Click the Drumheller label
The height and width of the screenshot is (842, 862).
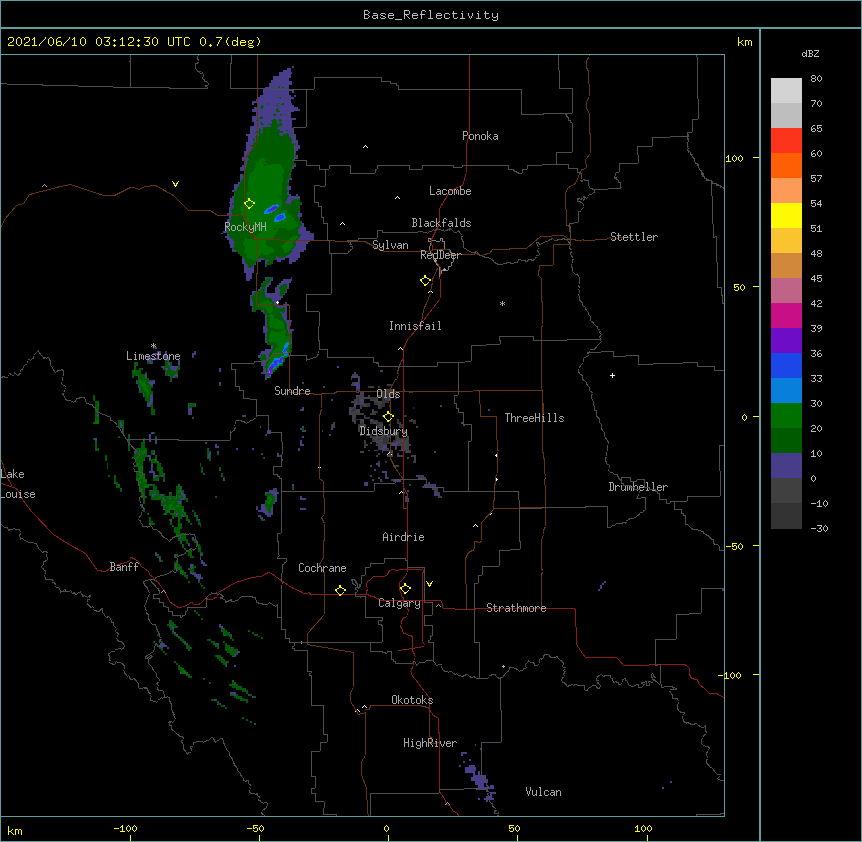click(638, 487)
